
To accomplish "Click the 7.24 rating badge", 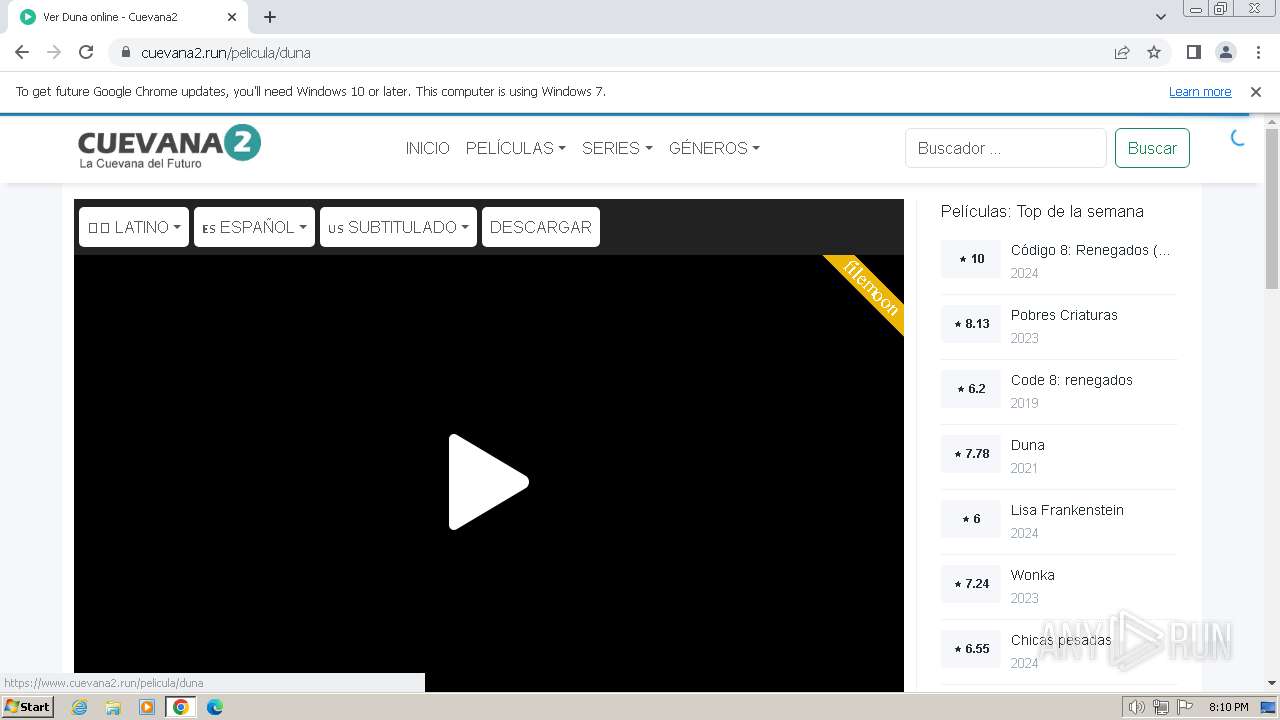I will click(x=971, y=584).
